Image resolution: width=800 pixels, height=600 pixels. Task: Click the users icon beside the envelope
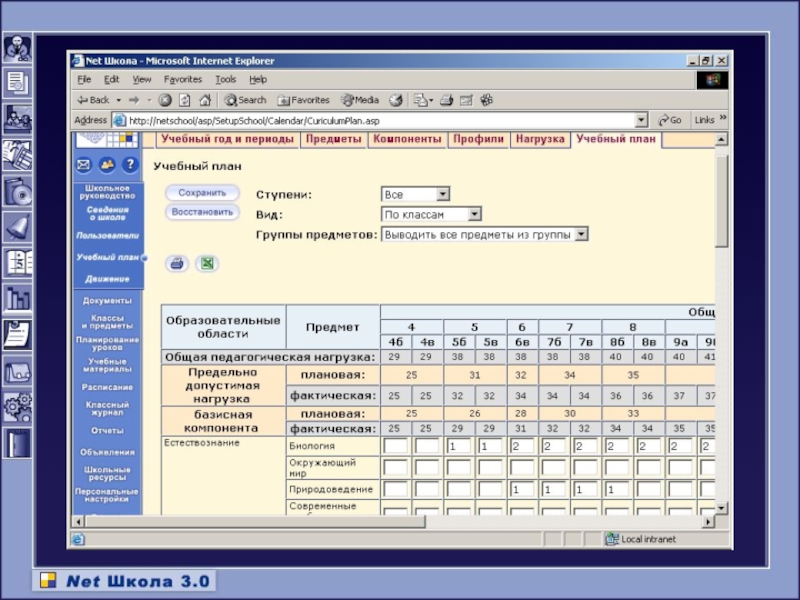tap(106, 165)
